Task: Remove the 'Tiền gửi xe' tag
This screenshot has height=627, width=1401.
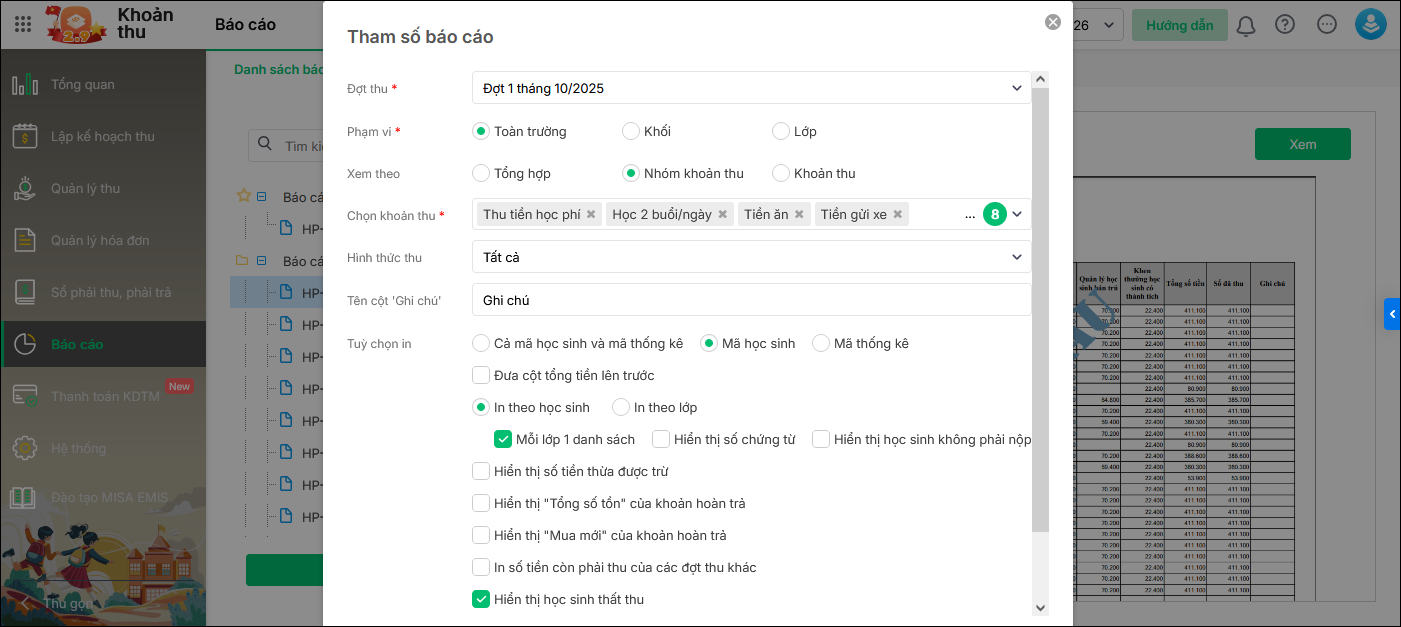Action: 898,214
